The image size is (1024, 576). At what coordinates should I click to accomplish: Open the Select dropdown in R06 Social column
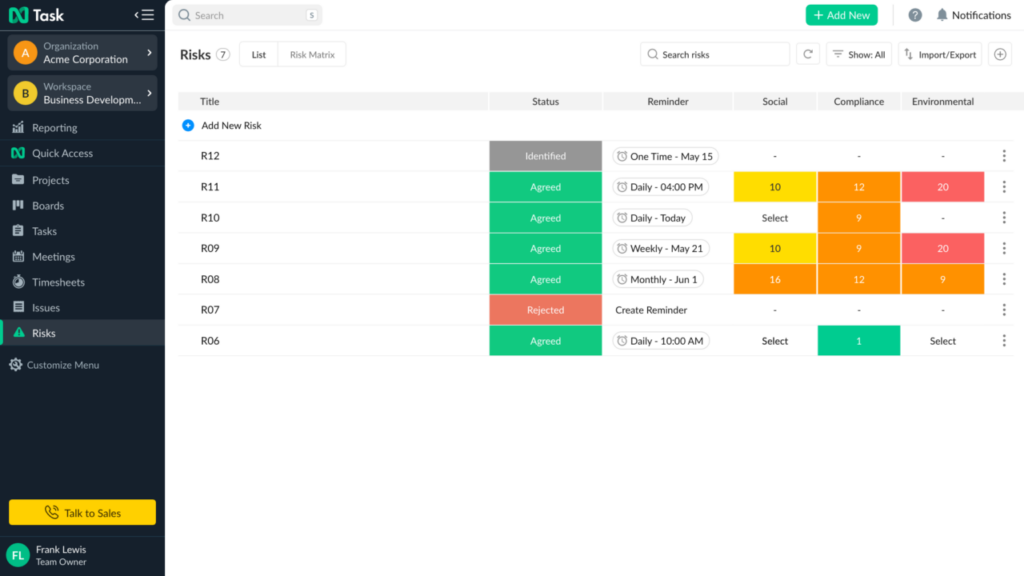pyautogui.click(x=774, y=340)
